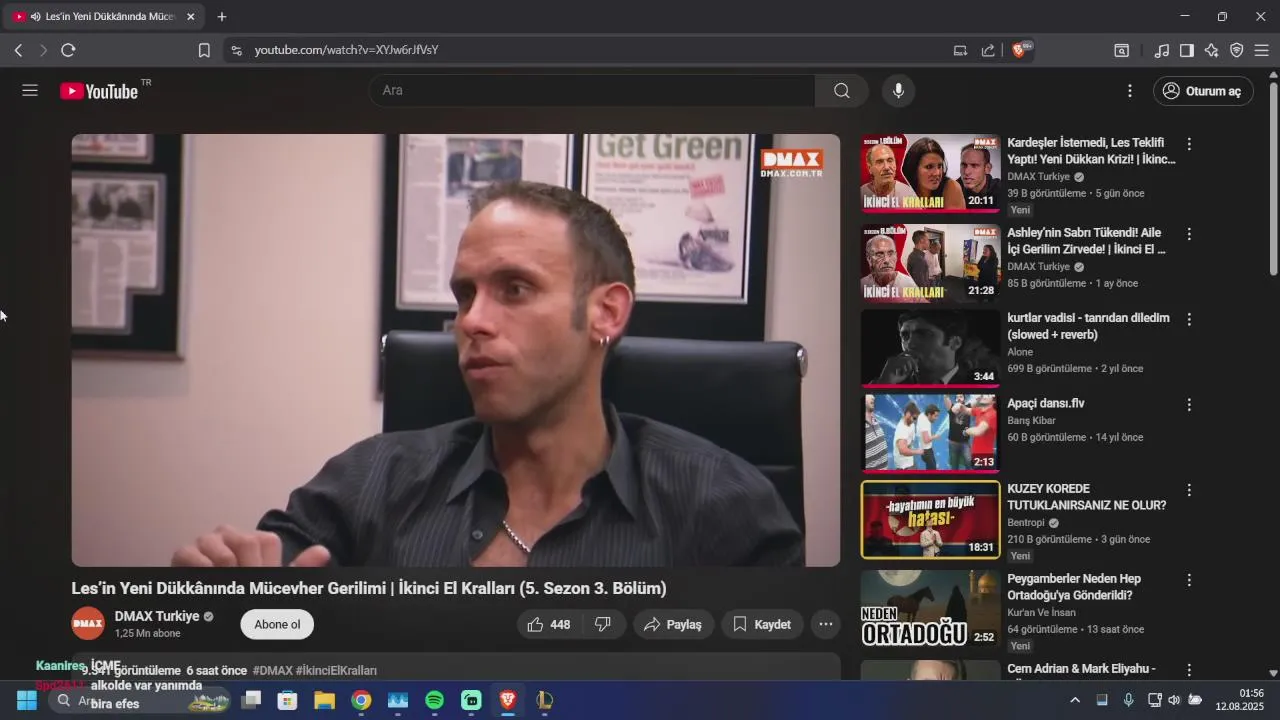This screenshot has width=1280, height=720.
Task: Reload the page in Brave
Action: click(x=68, y=50)
